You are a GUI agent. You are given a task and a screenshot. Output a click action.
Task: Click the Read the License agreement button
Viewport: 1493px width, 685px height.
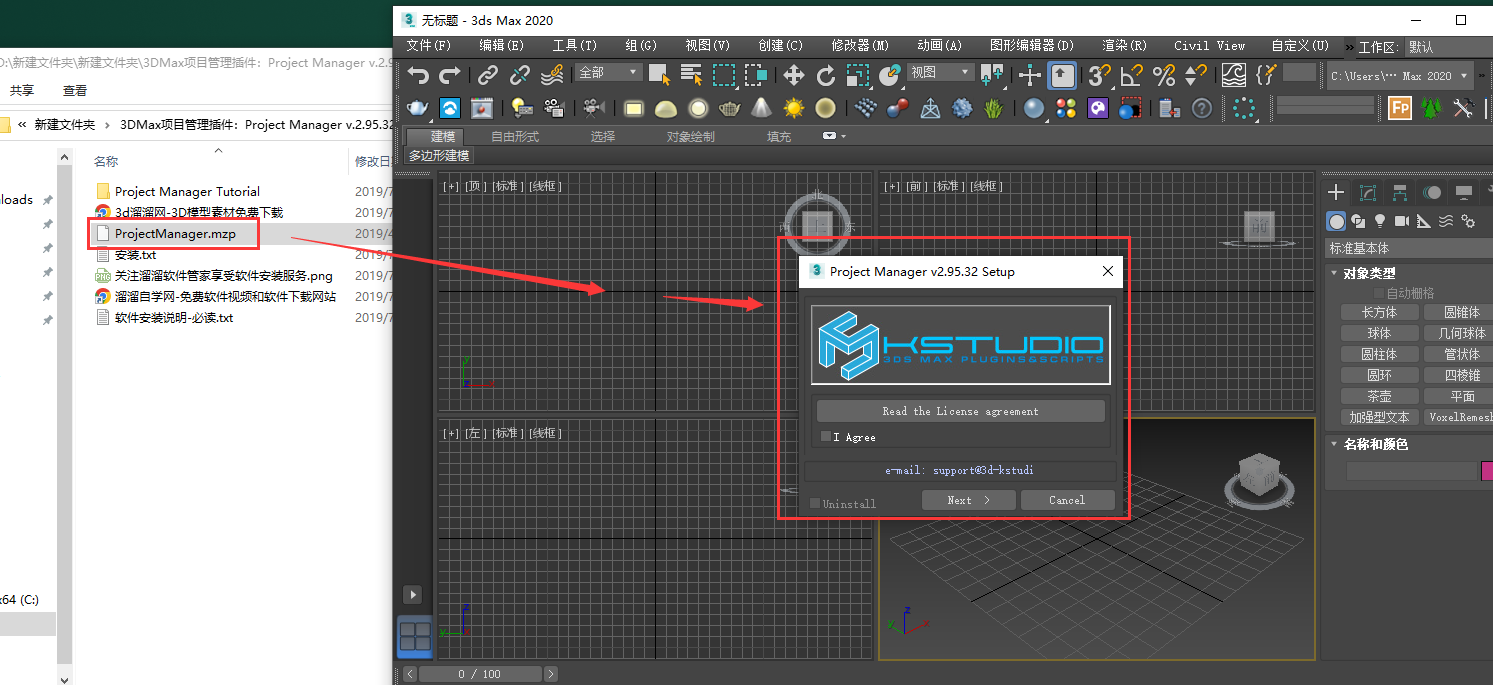961,411
